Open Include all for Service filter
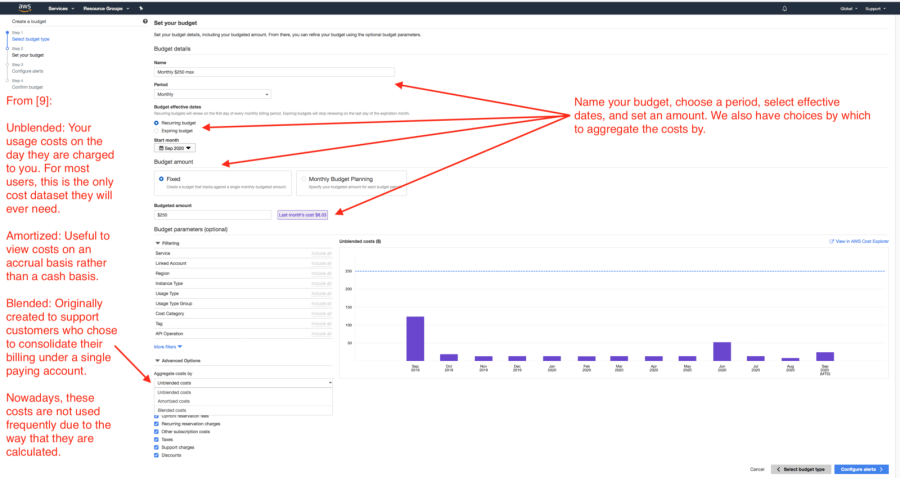Screen dimensions: 900x478 coord(321,253)
